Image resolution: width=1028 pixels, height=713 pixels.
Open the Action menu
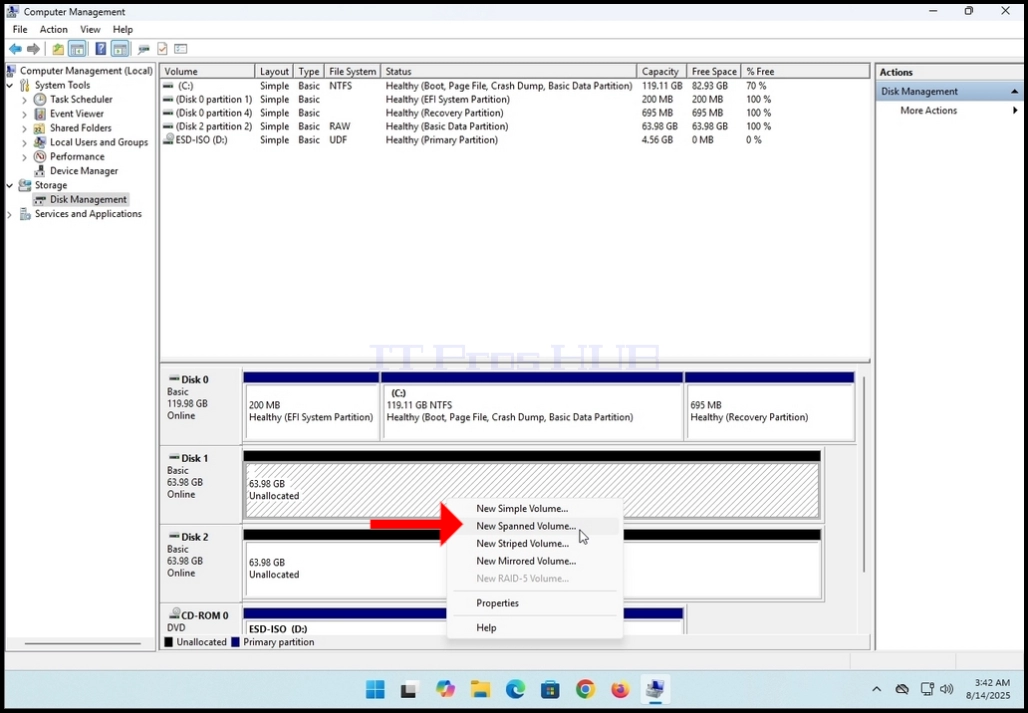[x=53, y=29]
